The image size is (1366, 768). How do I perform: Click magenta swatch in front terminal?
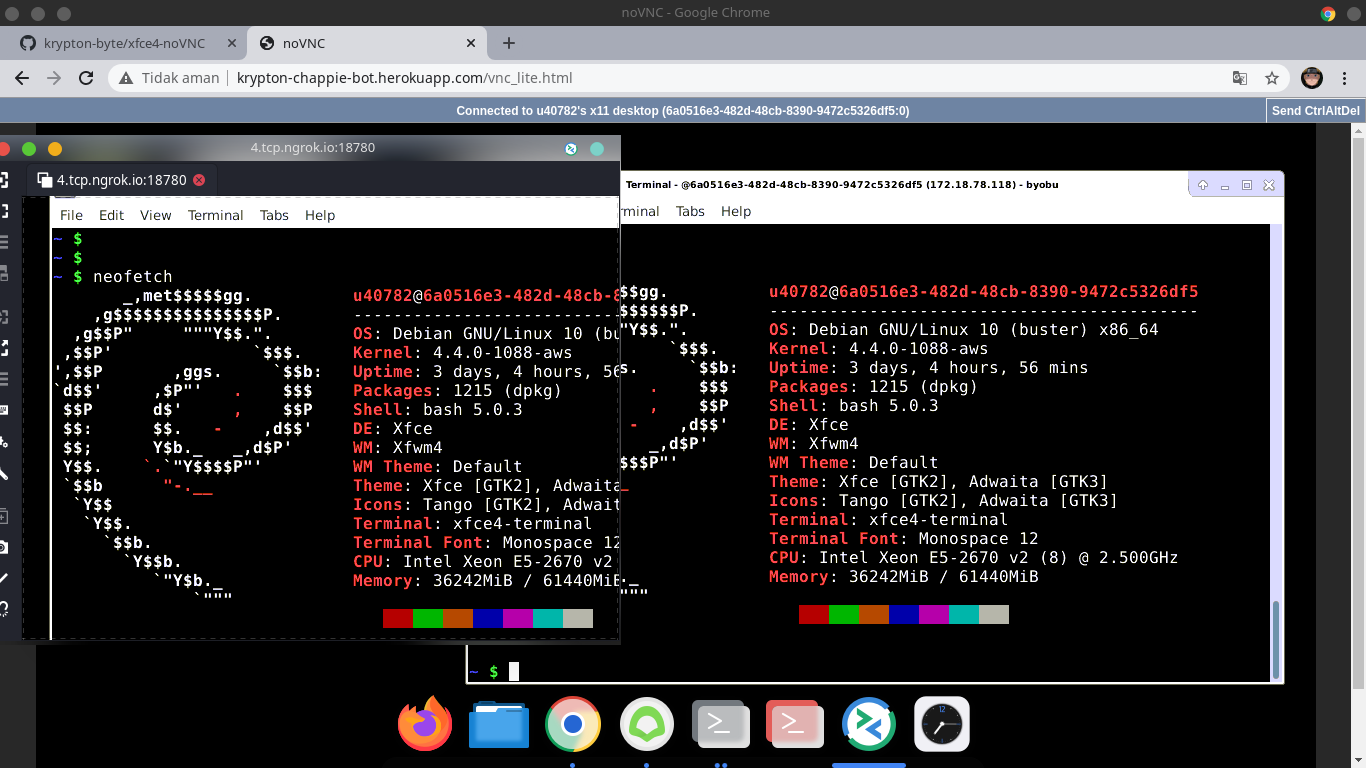(x=518, y=618)
